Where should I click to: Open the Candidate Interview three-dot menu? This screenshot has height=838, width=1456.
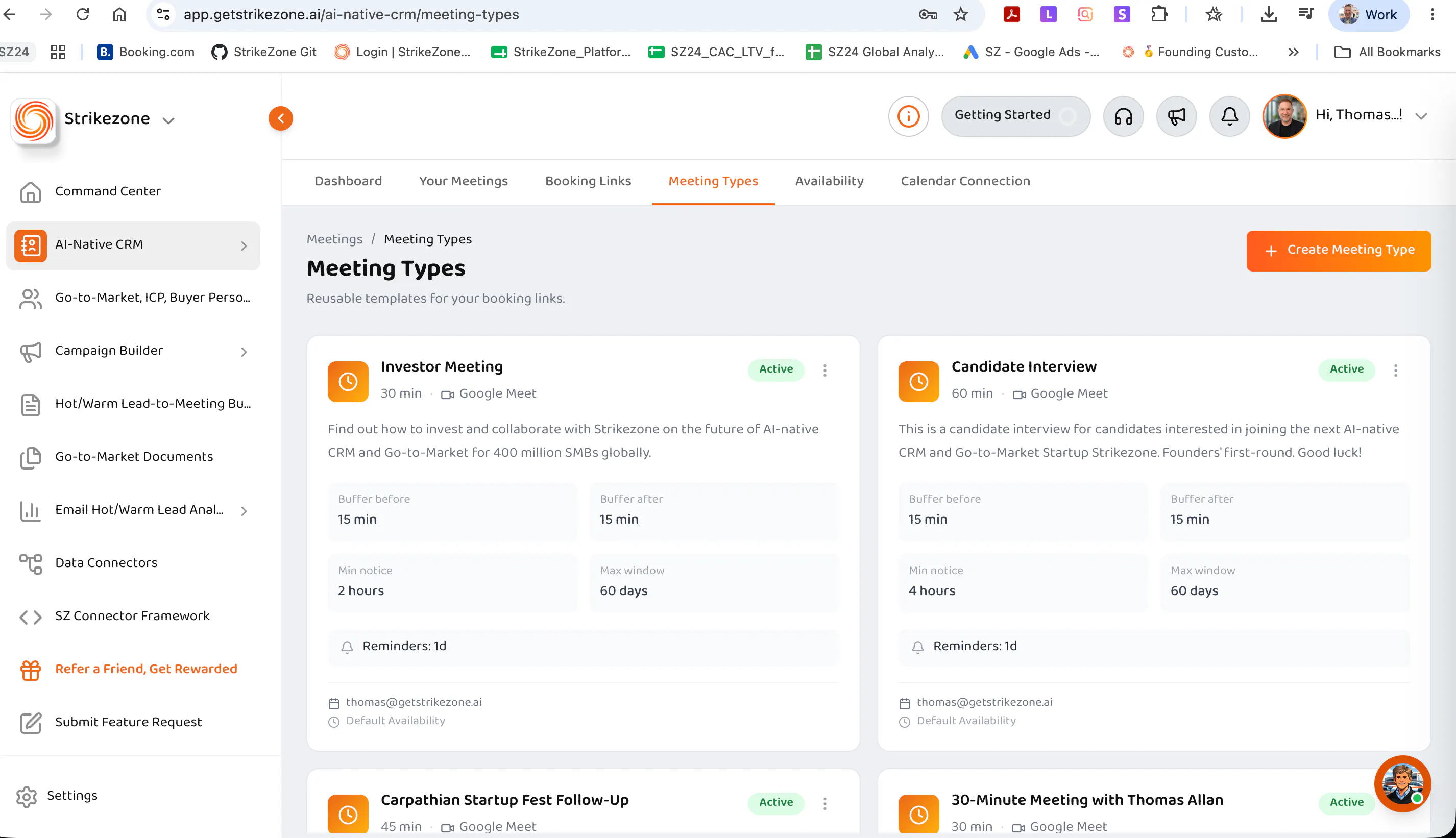pos(1395,370)
